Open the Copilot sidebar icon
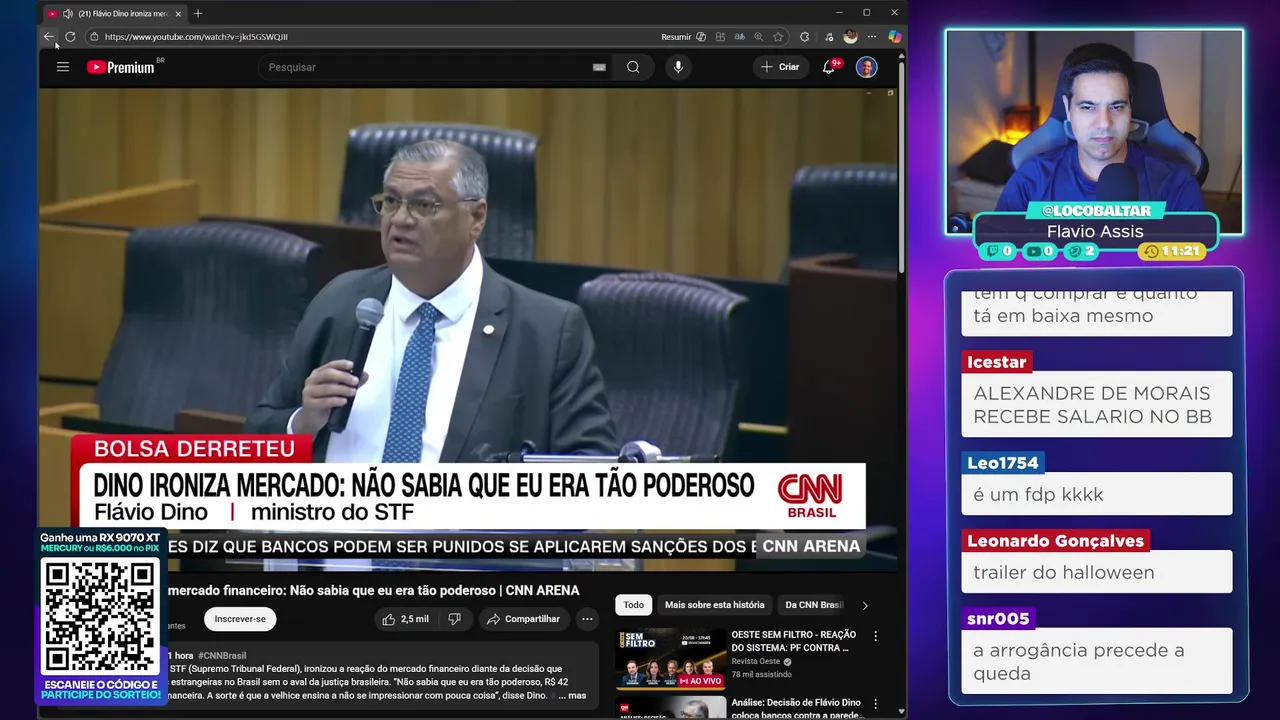The height and width of the screenshot is (720, 1280). tap(895, 37)
